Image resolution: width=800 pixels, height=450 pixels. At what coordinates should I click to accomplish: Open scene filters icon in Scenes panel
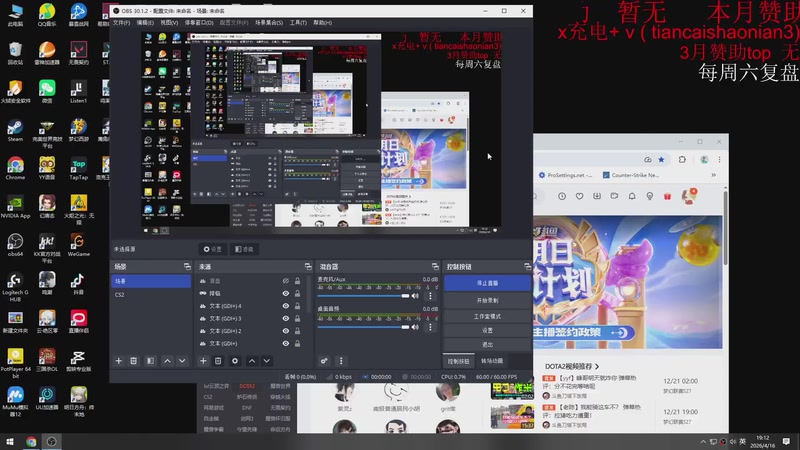(150, 361)
